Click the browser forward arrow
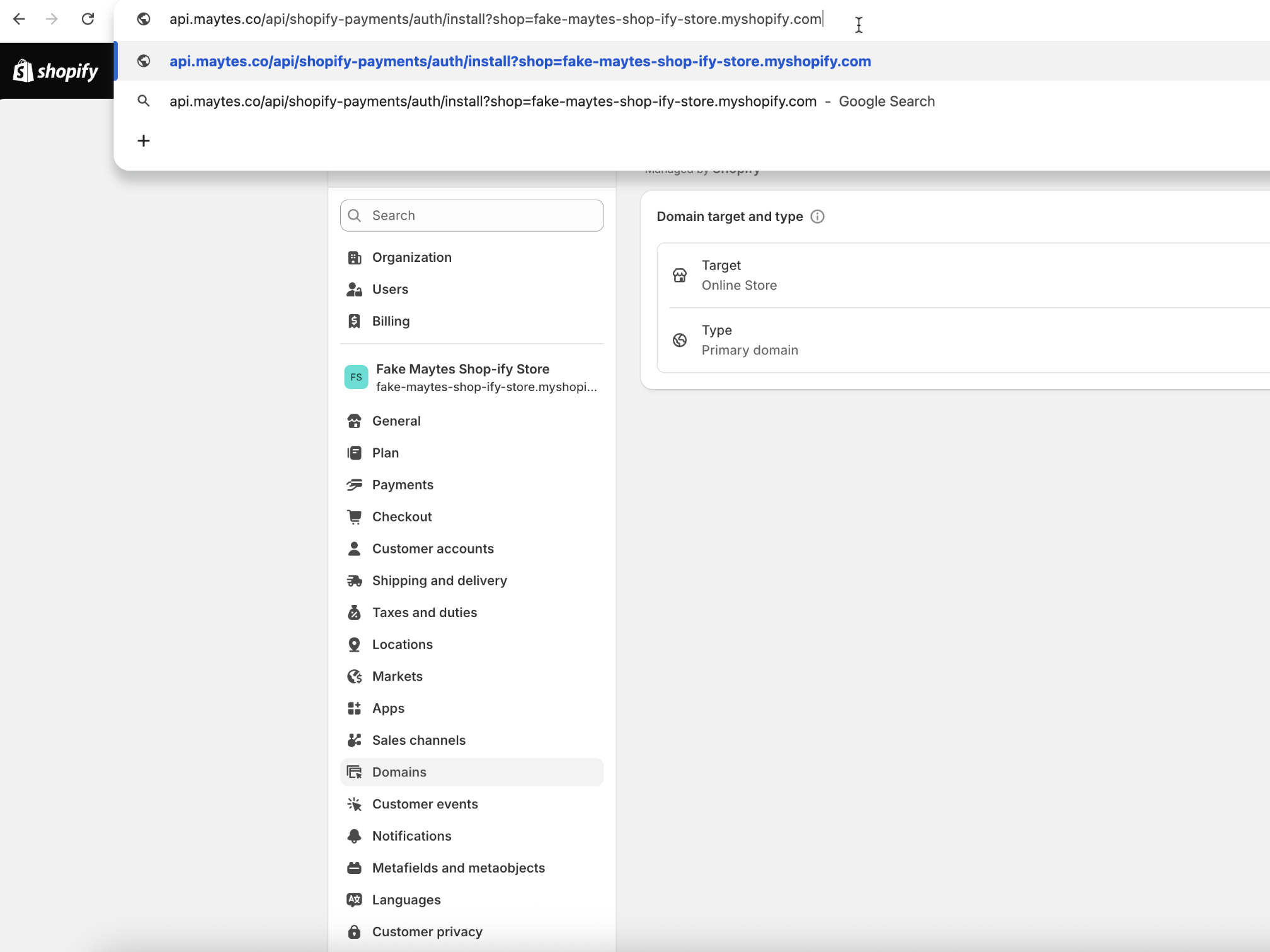This screenshot has width=1270, height=952. 52,19
